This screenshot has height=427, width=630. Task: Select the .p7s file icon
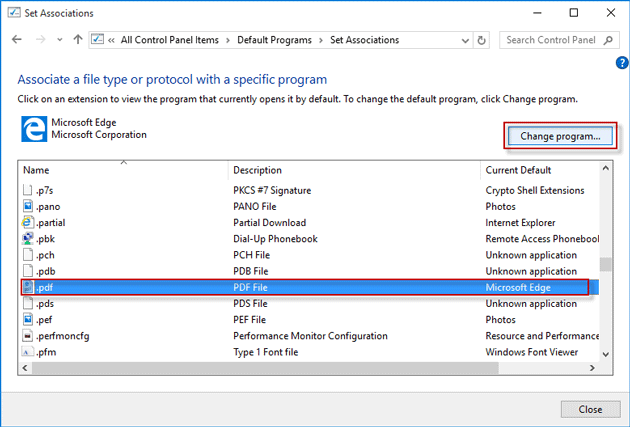(x=27, y=190)
